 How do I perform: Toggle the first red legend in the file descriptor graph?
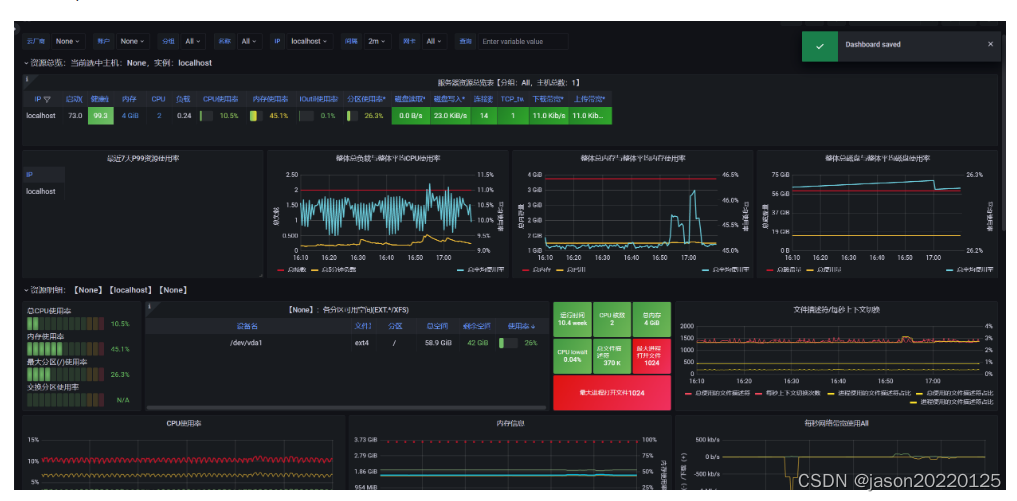click(717, 393)
